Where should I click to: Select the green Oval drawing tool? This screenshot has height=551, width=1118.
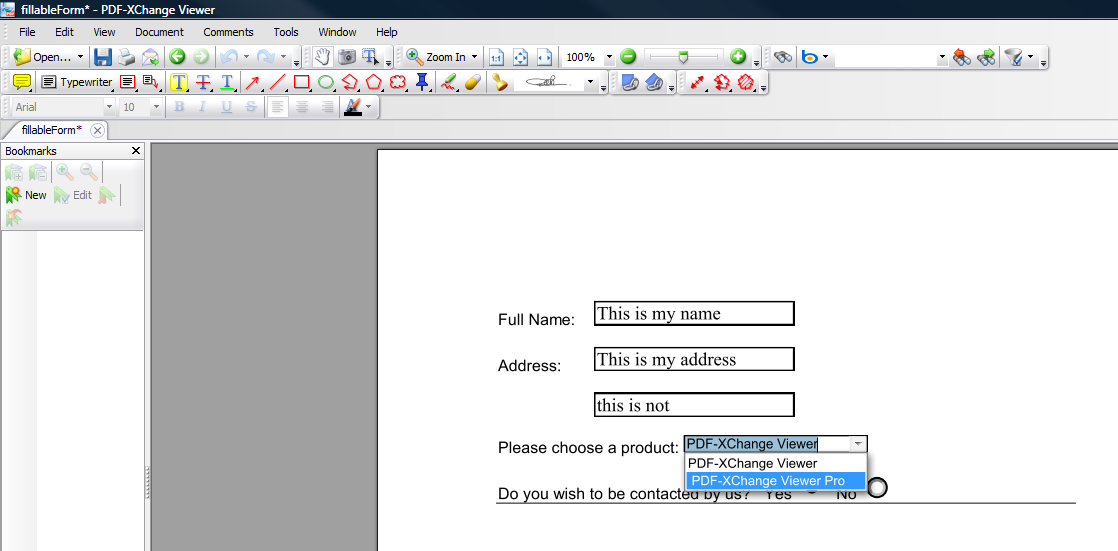(x=326, y=82)
